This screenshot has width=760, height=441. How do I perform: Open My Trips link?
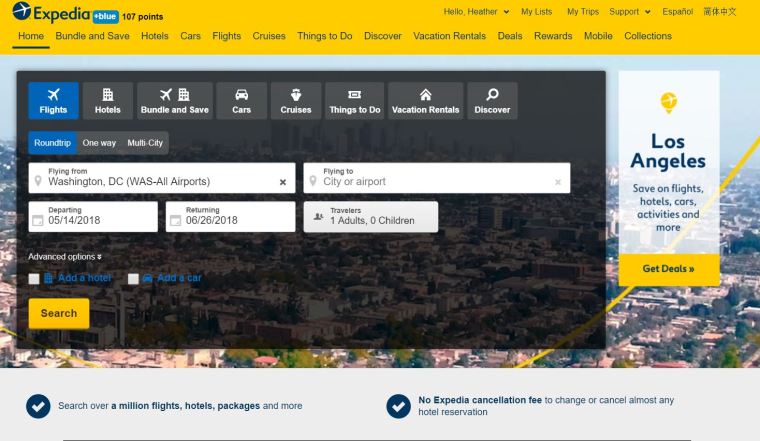tap(583, 12)
